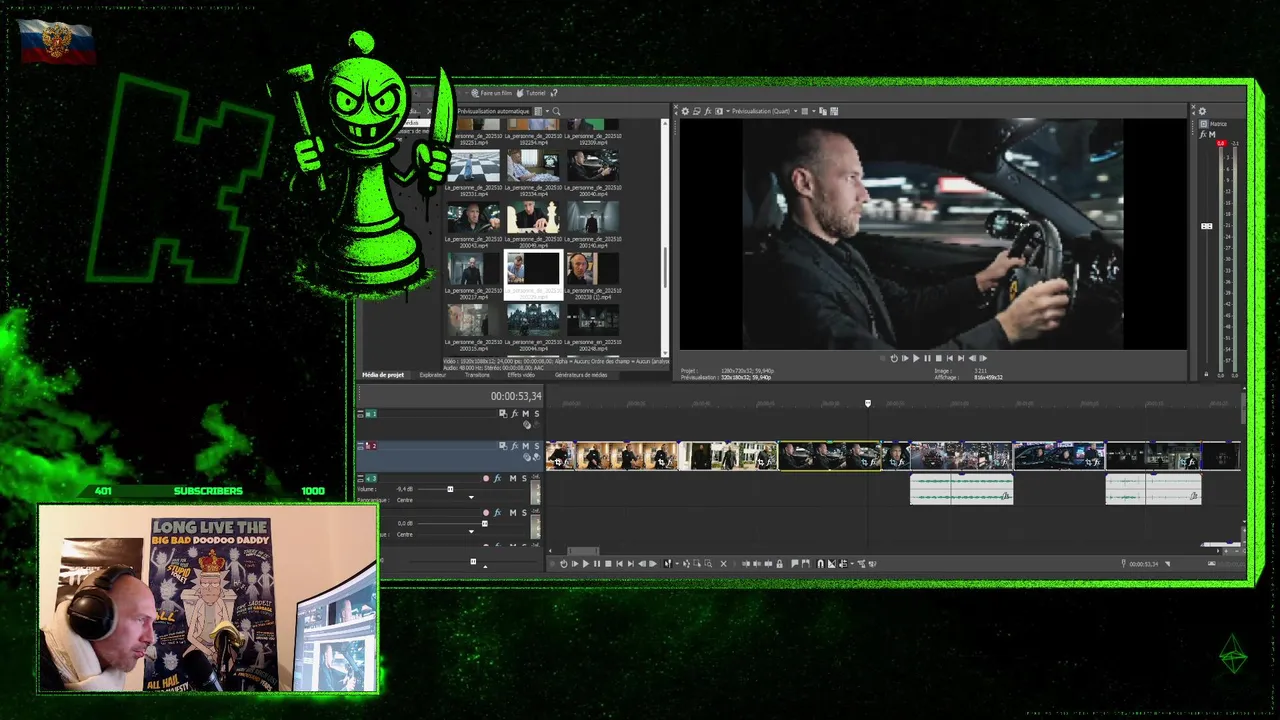Switch to Effets vidéo tab
Viewport: 1280px width, 720px height.
(521, 375)
